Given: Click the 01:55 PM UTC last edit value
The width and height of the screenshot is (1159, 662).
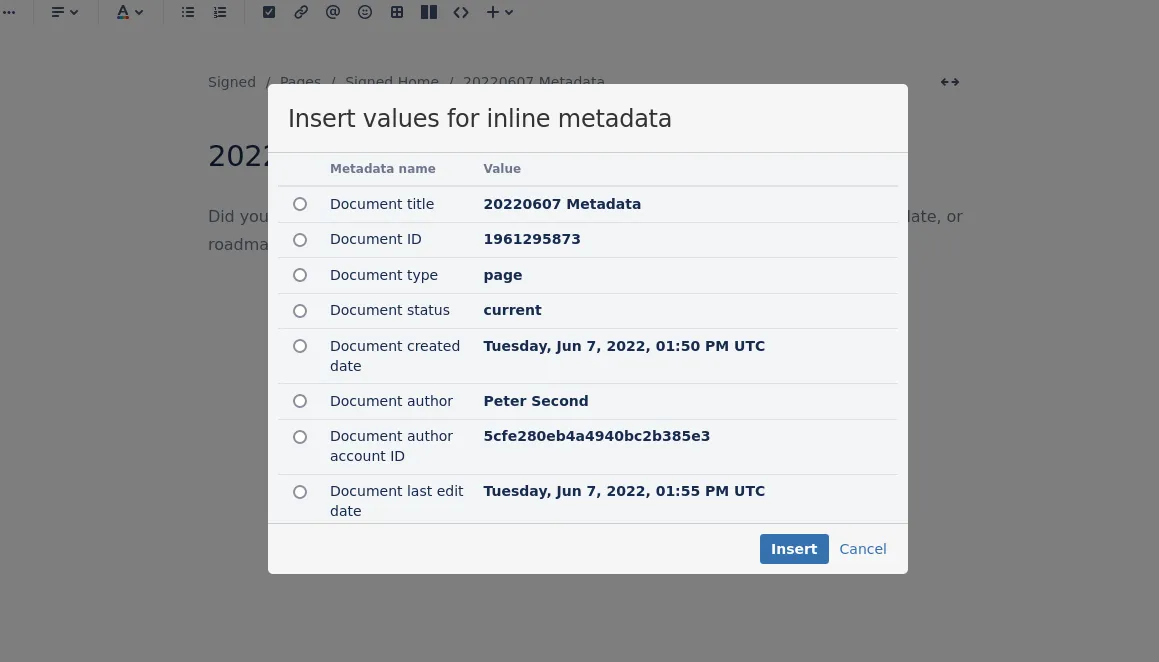Looking at the screenshot, I should (x=624, y=491).
